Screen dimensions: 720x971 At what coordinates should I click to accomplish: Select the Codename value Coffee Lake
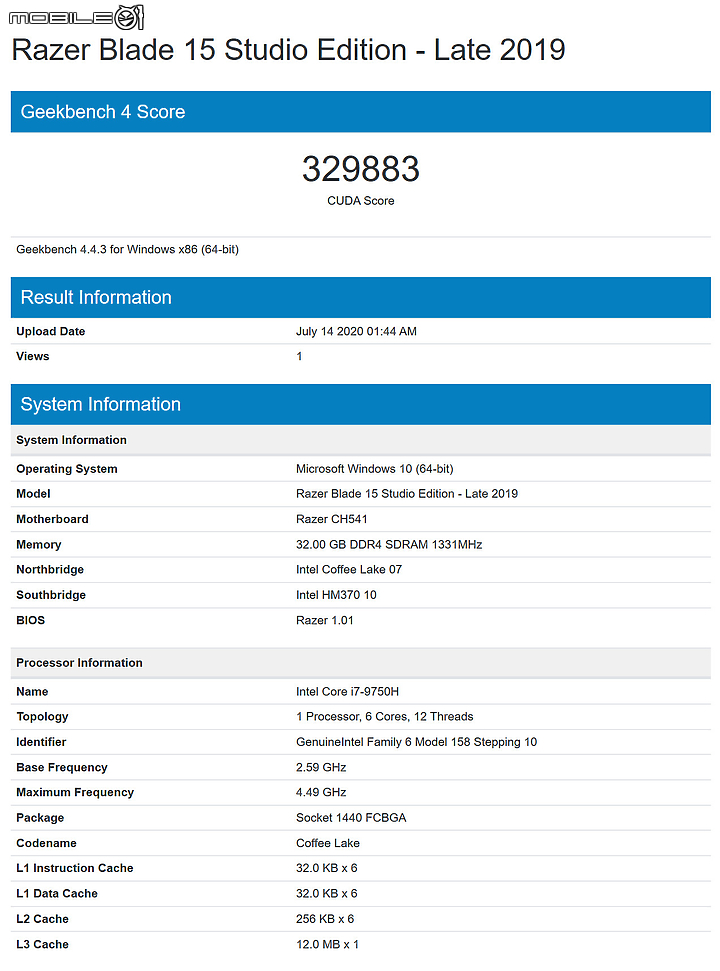point(327,843)
